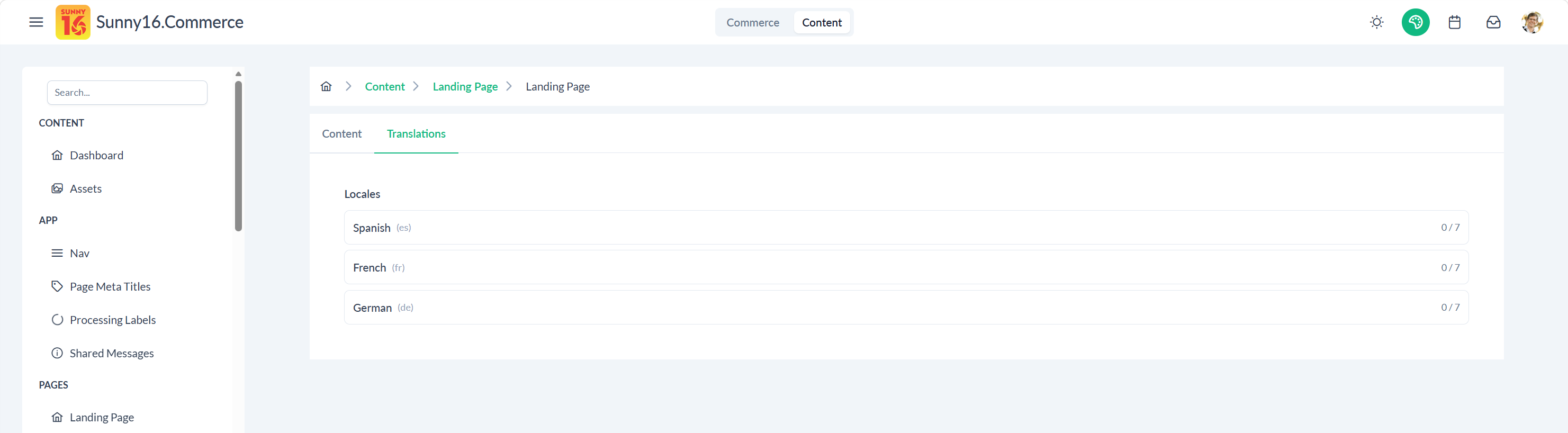Click the breadcrumb home icon
This screenshot has height=433, width=1568.
click(326, 86)
